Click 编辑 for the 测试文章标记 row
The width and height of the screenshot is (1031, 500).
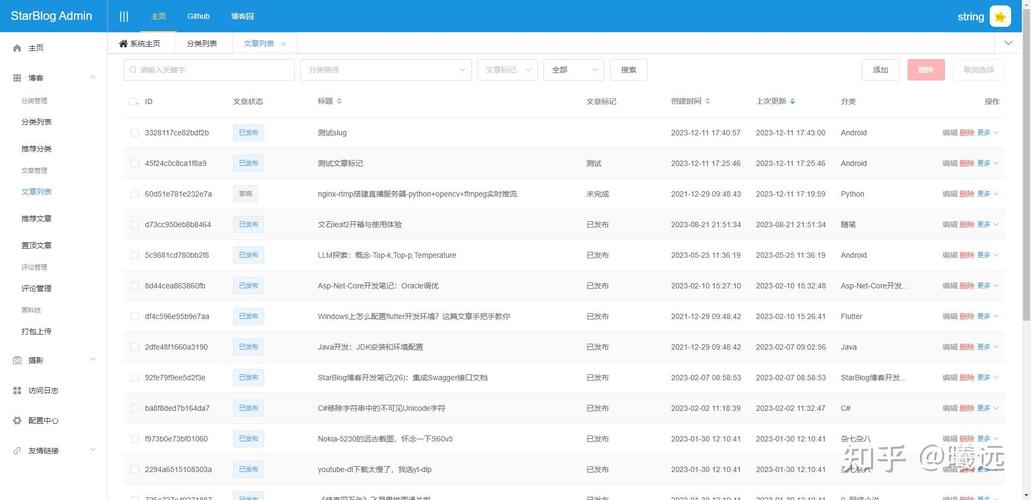(x=950, y=163)
